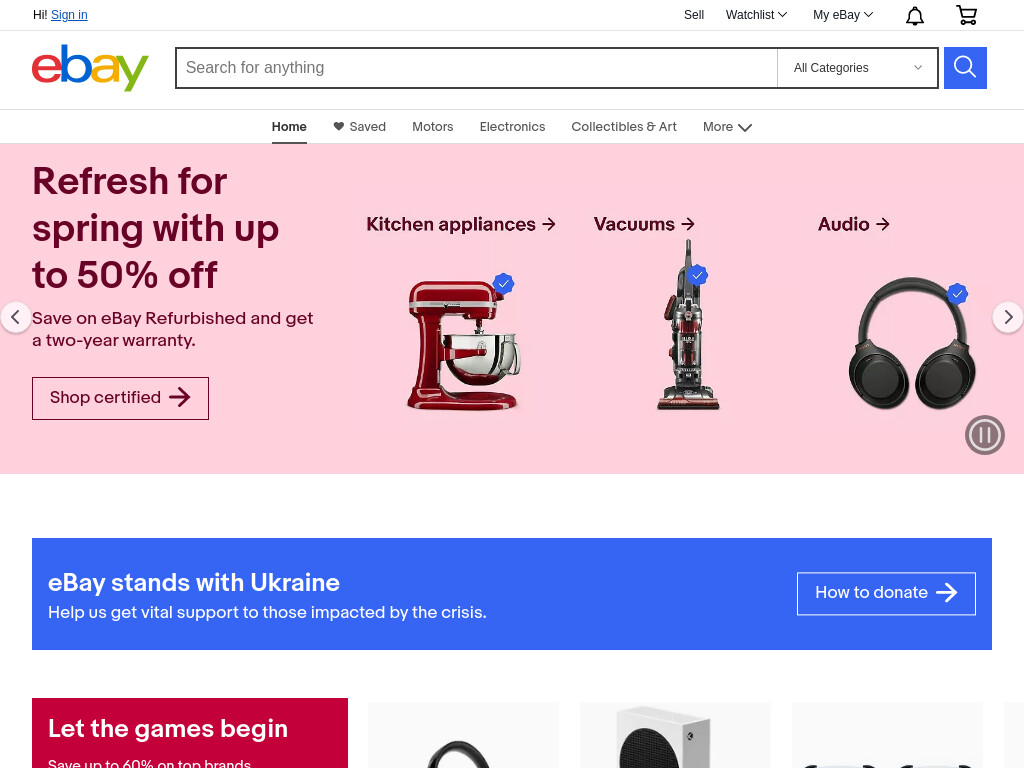
Task: Focus the Search for anything field
Action: click(x=477, y=68)
